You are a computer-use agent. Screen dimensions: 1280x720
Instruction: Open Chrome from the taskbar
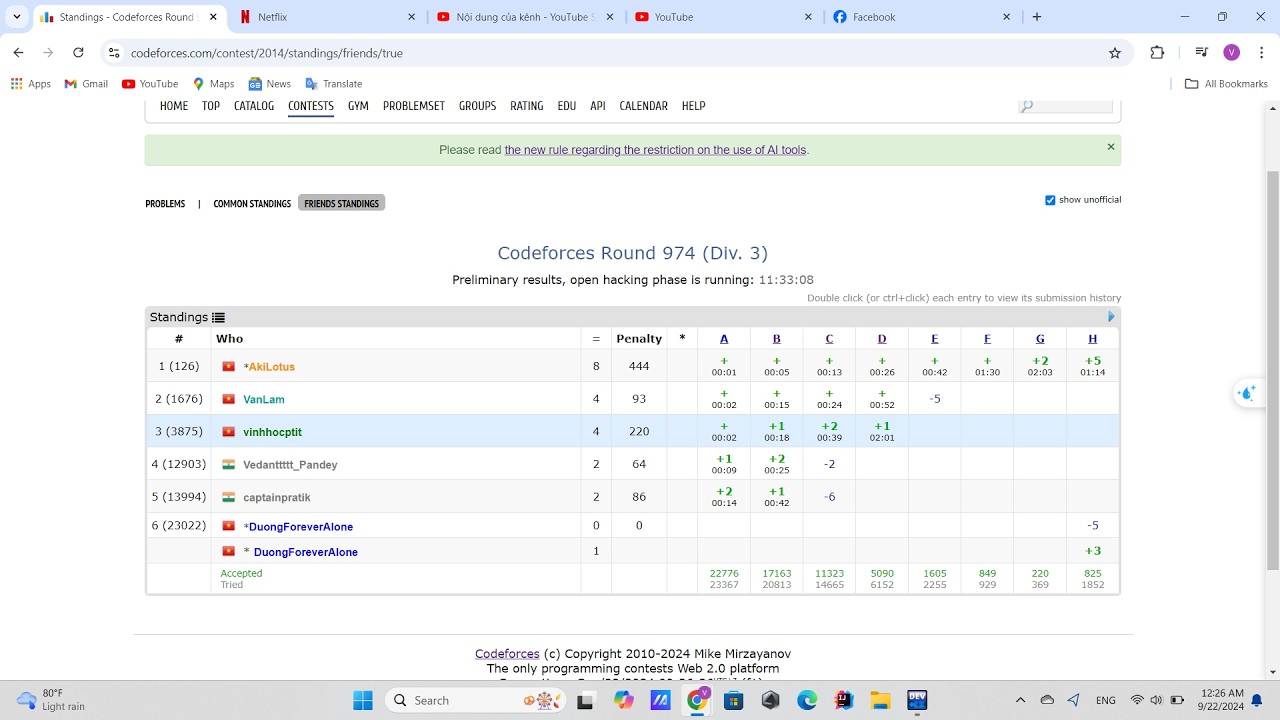[x=698, y=700]
